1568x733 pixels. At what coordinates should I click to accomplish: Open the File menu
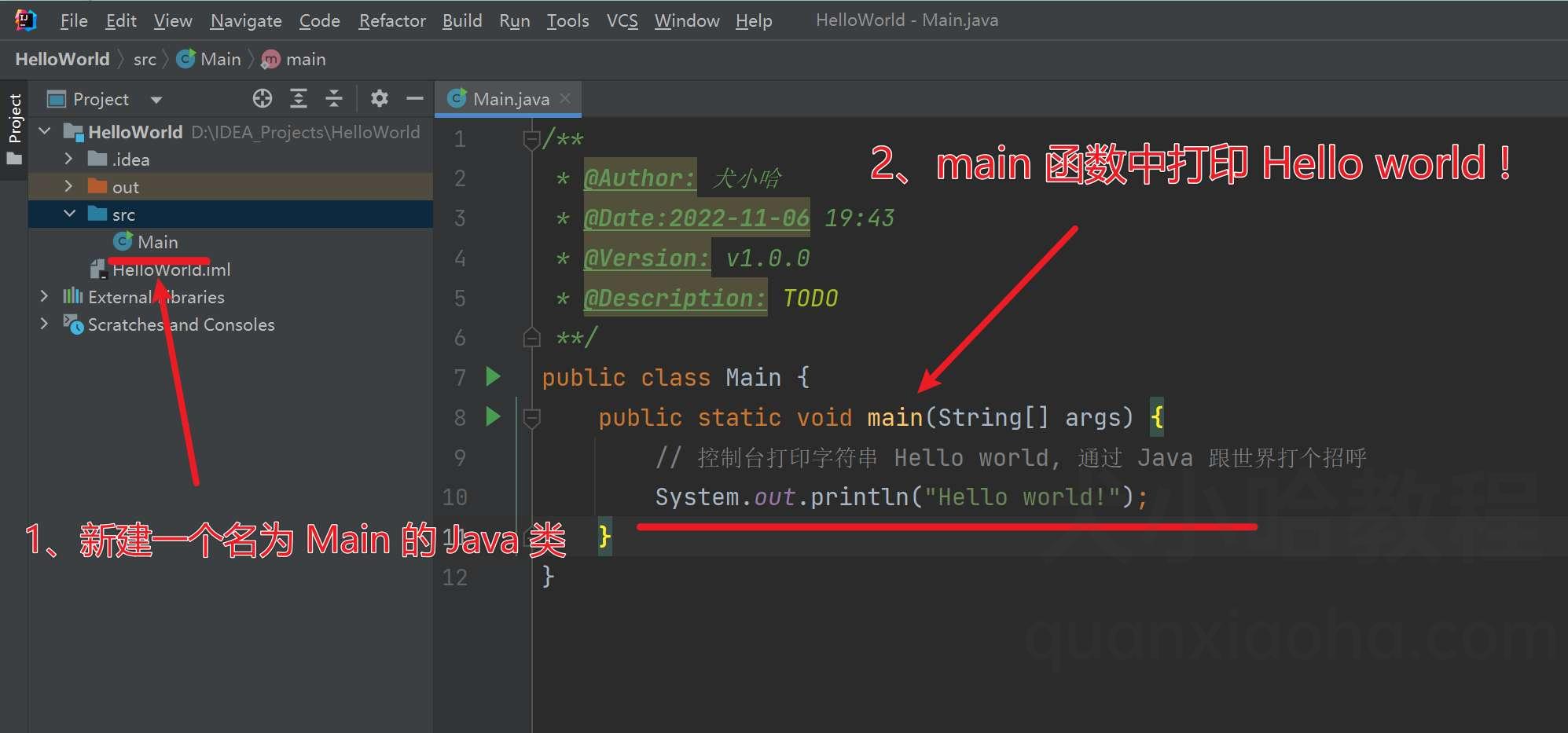[74, 20]
